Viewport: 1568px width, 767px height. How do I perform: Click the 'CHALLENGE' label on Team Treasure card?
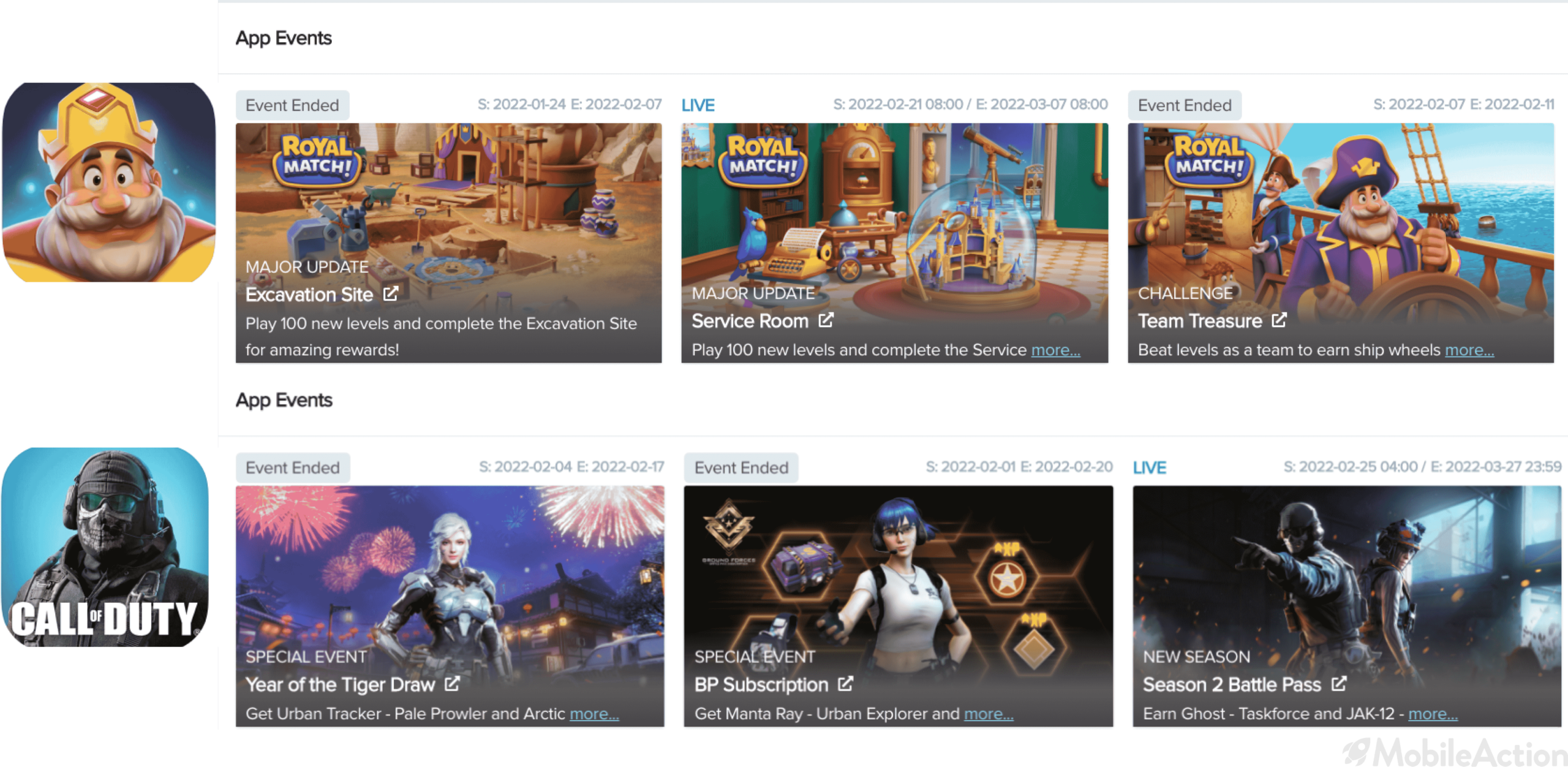coord(1185,293)
